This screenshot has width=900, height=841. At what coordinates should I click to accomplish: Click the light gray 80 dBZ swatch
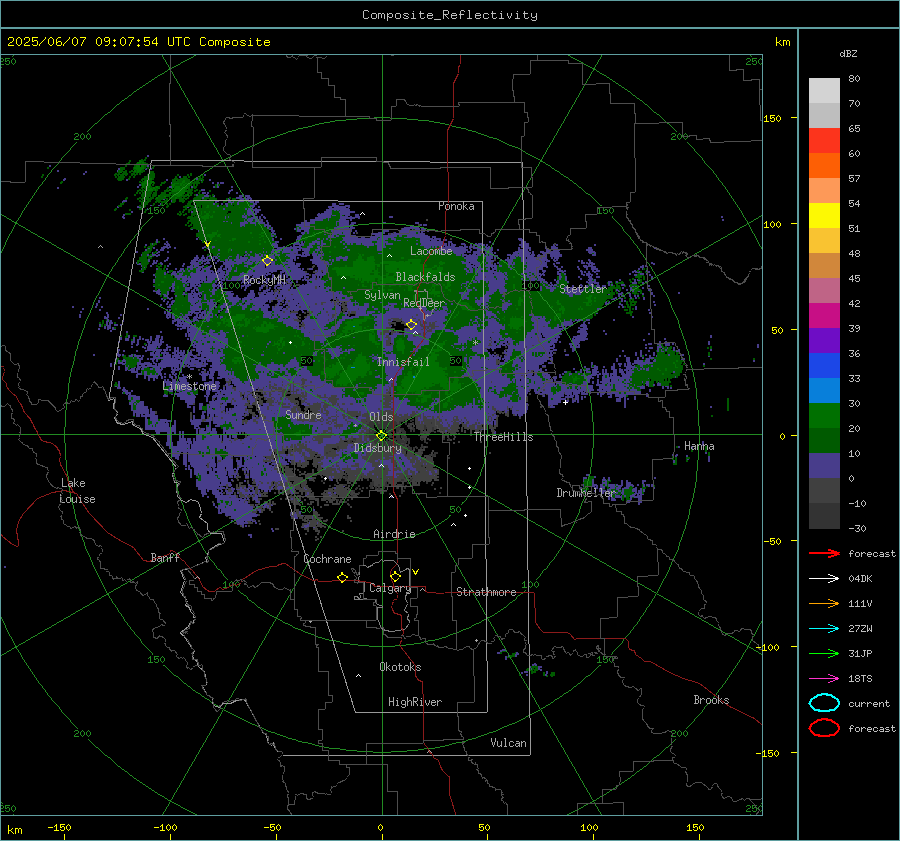(824, 90)
